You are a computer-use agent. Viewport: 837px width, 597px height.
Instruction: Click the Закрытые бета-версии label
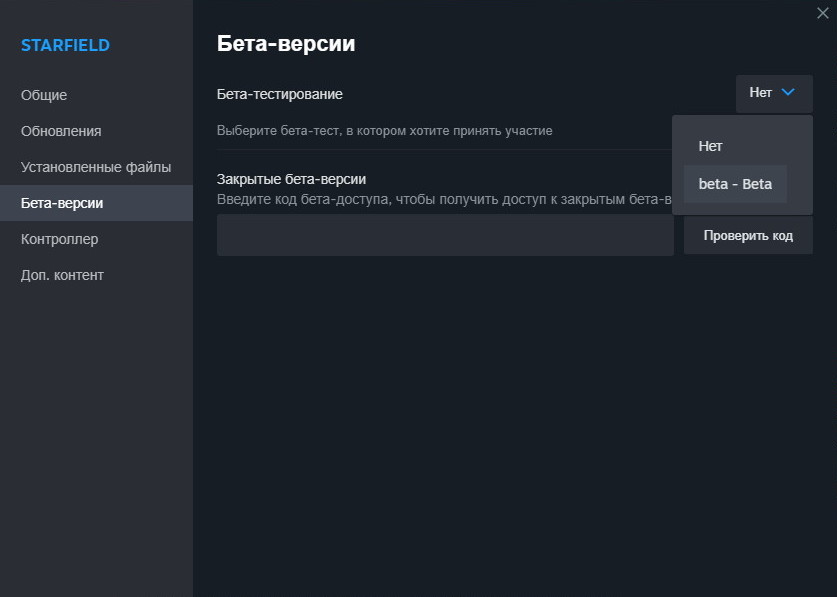pos(291,179)
